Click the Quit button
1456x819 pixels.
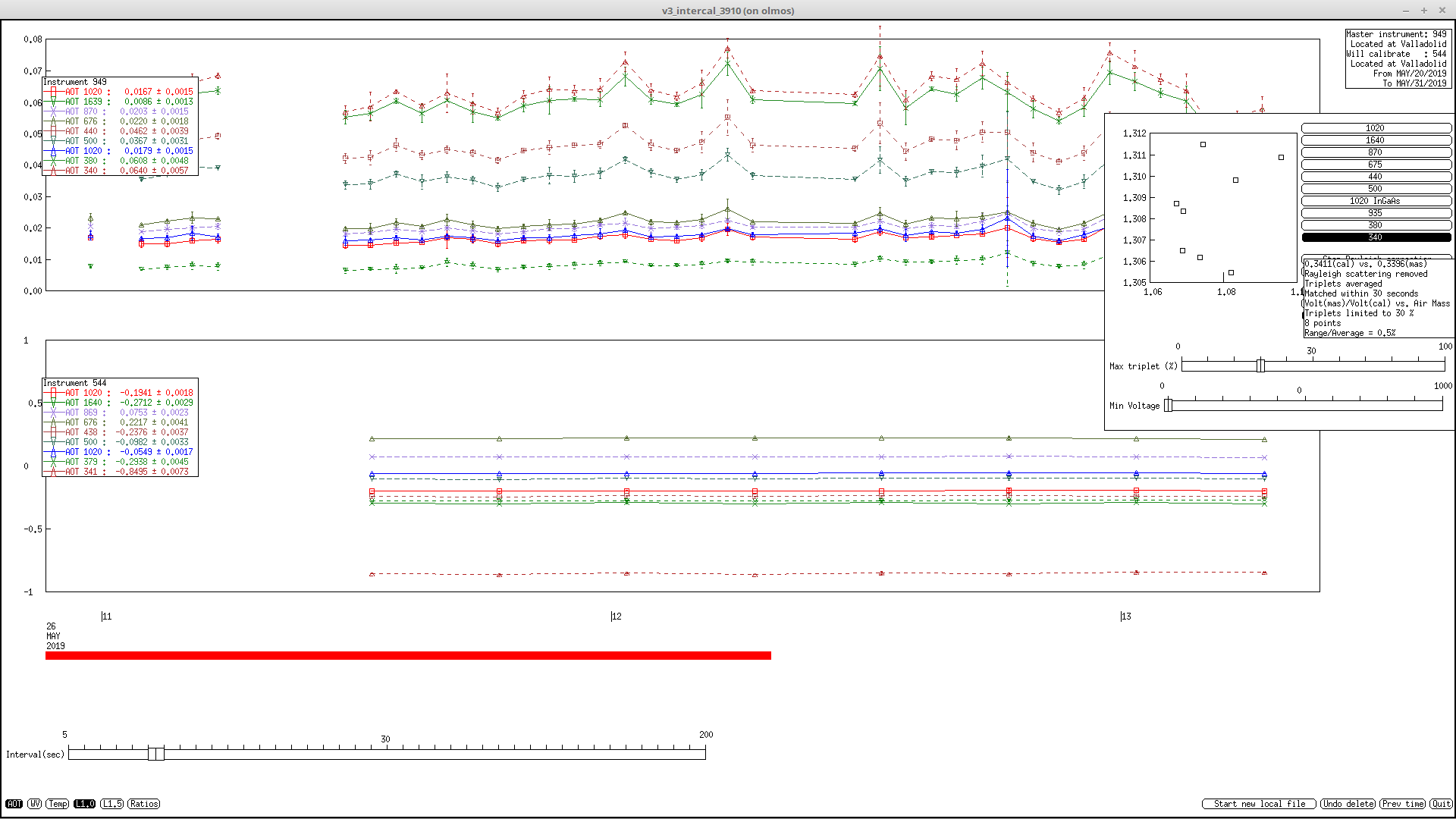pyautogui.click(x=1441, y=804)
